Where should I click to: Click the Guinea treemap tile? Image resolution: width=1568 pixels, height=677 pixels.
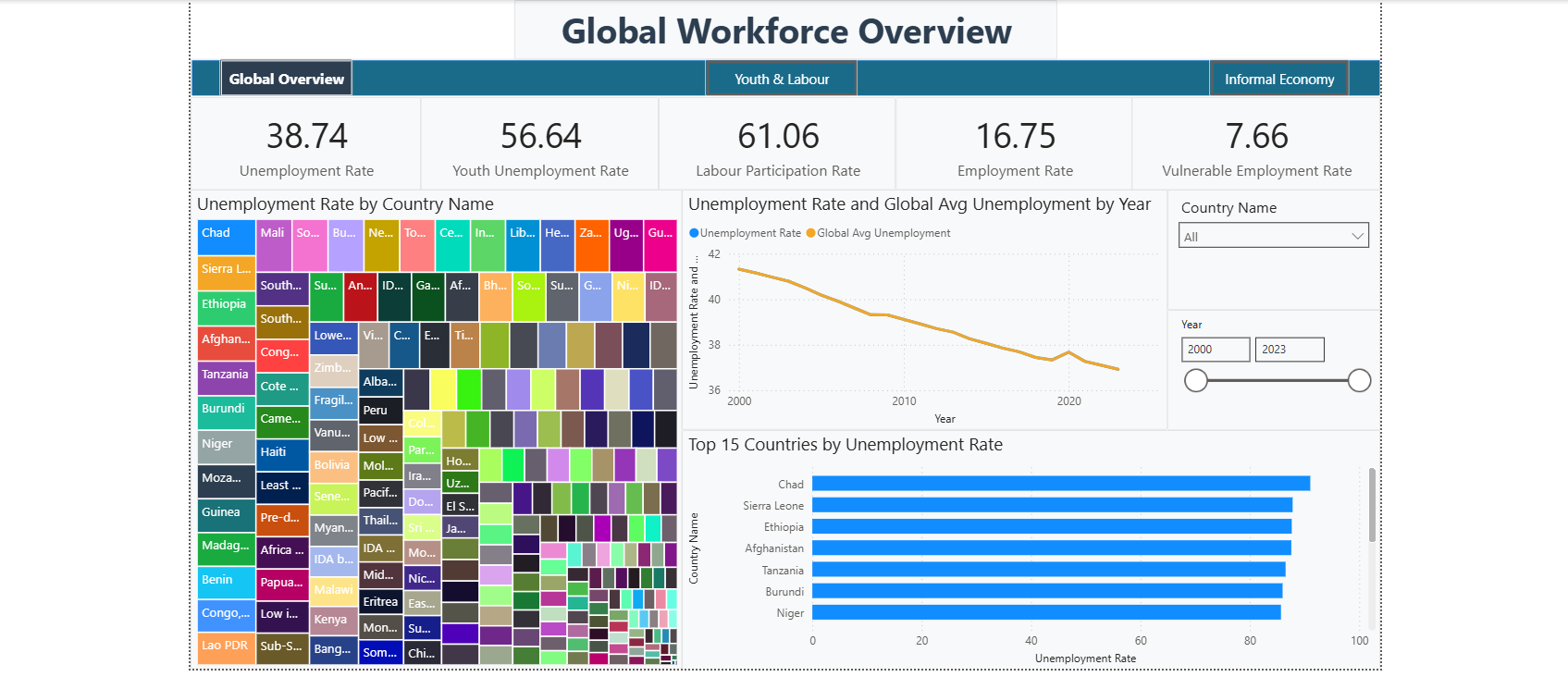(227, 516)
